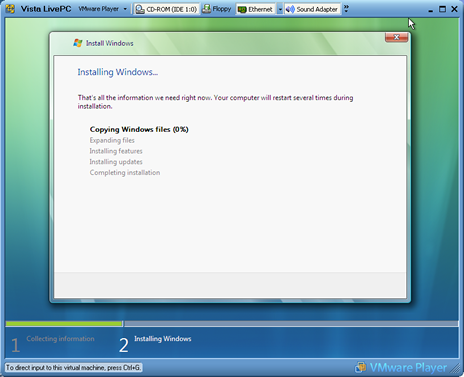464x377 pixels.
Task: Toggle the CD-ROM (IDE 1:0) device
Action: pyautogui.click(x=167, y=9)
